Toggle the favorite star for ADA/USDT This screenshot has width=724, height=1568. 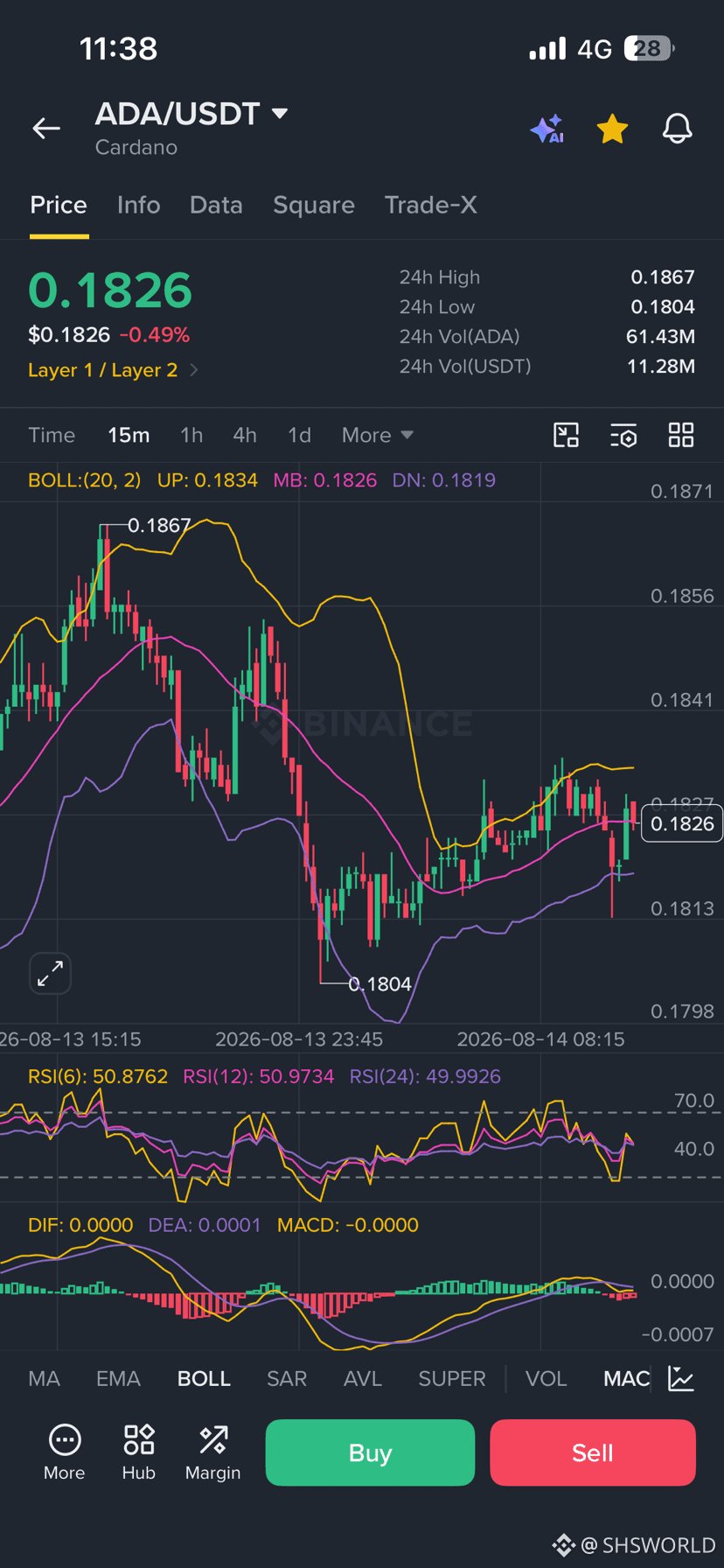[x=612, y=129]
